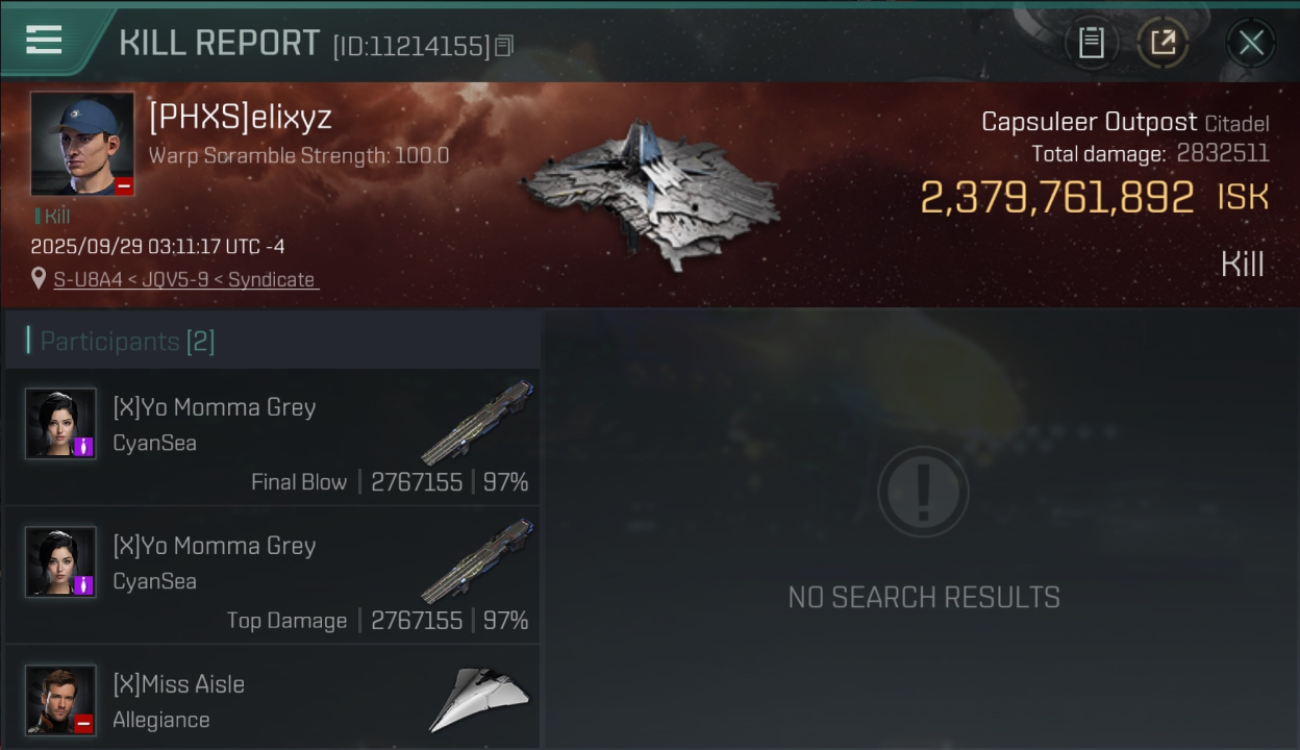Click the No Search Results warning icon
This screenshot has height=750, width=1300.
pyautogui.click(x=923, y=491)
